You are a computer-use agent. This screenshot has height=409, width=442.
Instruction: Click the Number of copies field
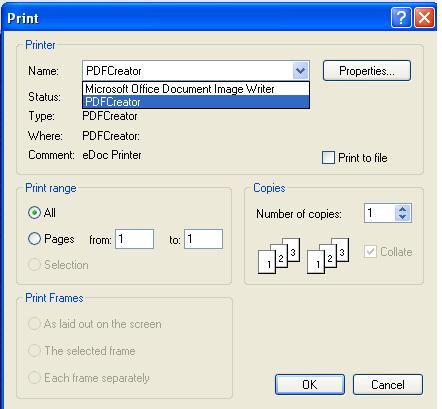tap(380, 213)
